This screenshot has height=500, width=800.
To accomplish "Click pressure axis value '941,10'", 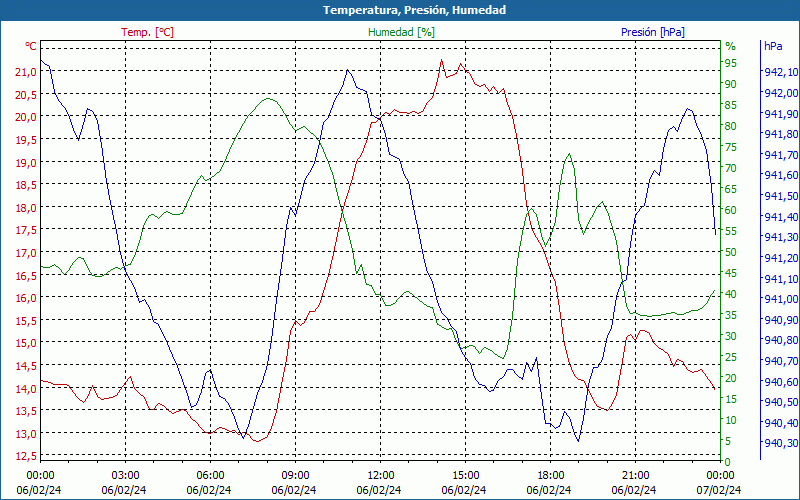I will point(781,278).
